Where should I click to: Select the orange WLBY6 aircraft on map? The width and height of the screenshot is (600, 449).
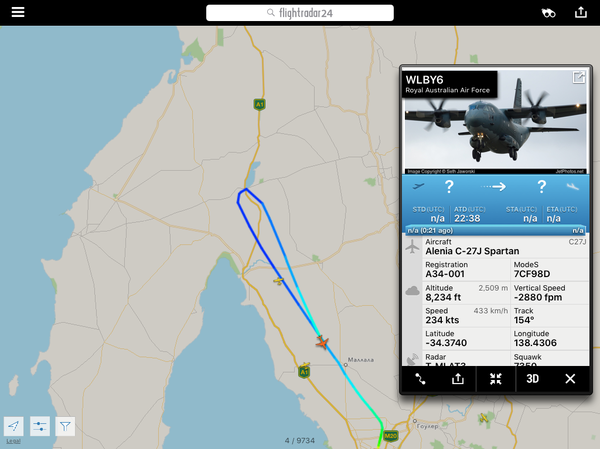(322, 342)
